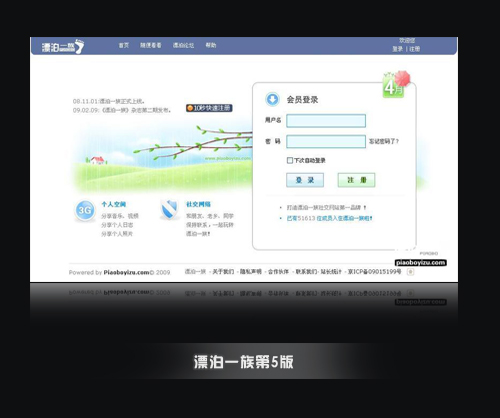500x418 pixels.
Task: Open the 帮助 menu item
Action: tap(211, 45)
